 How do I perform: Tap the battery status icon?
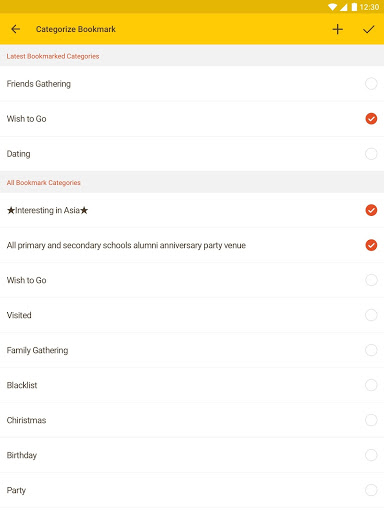(x=354, y=7)
